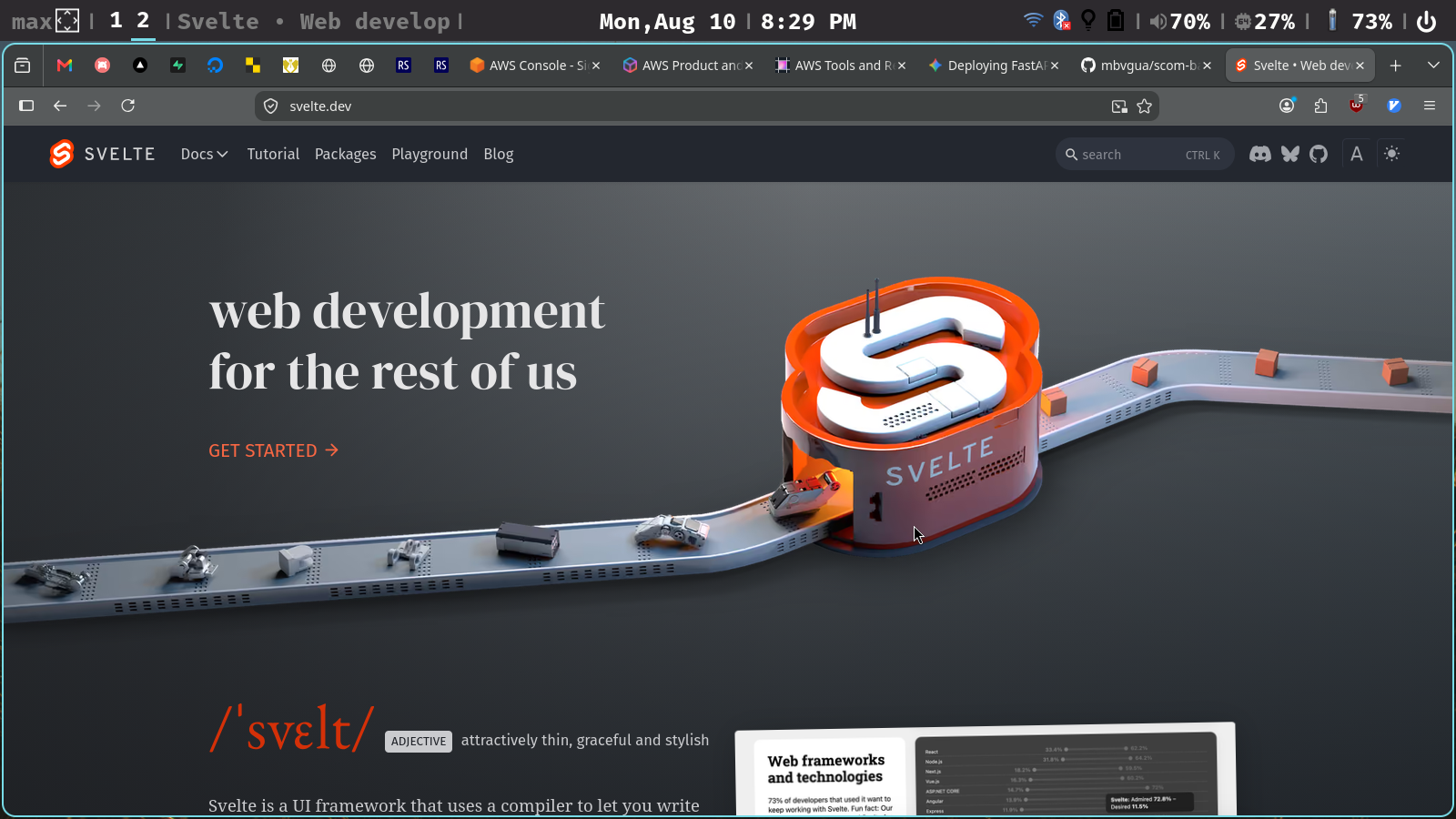Click the Mon, Aug 10 date
This screenshot has height=819, width=1456.
click(x=667, y=22)
